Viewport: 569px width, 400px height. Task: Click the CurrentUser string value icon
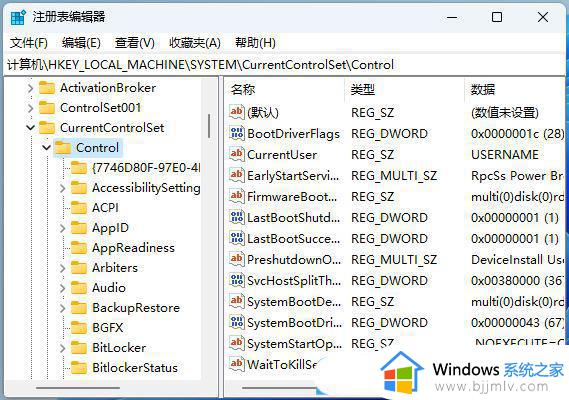[x=237, y=155]
